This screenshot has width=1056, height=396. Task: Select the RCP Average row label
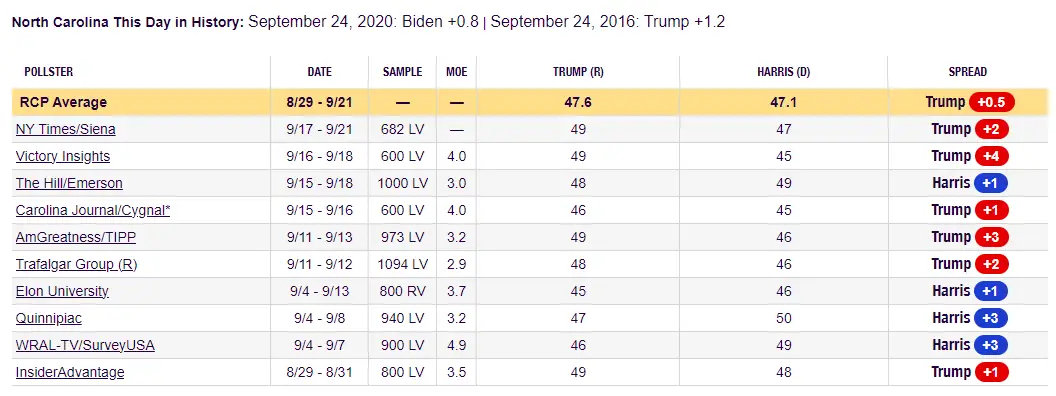[63, 102]
